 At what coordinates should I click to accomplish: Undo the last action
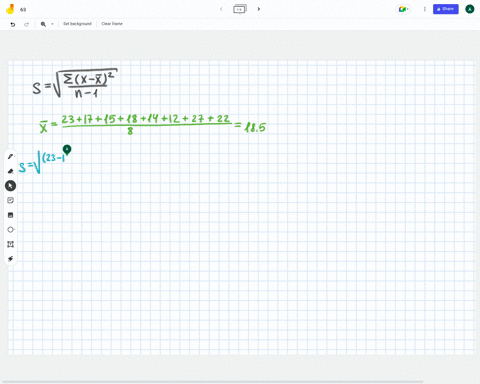[x=13, y=24]
